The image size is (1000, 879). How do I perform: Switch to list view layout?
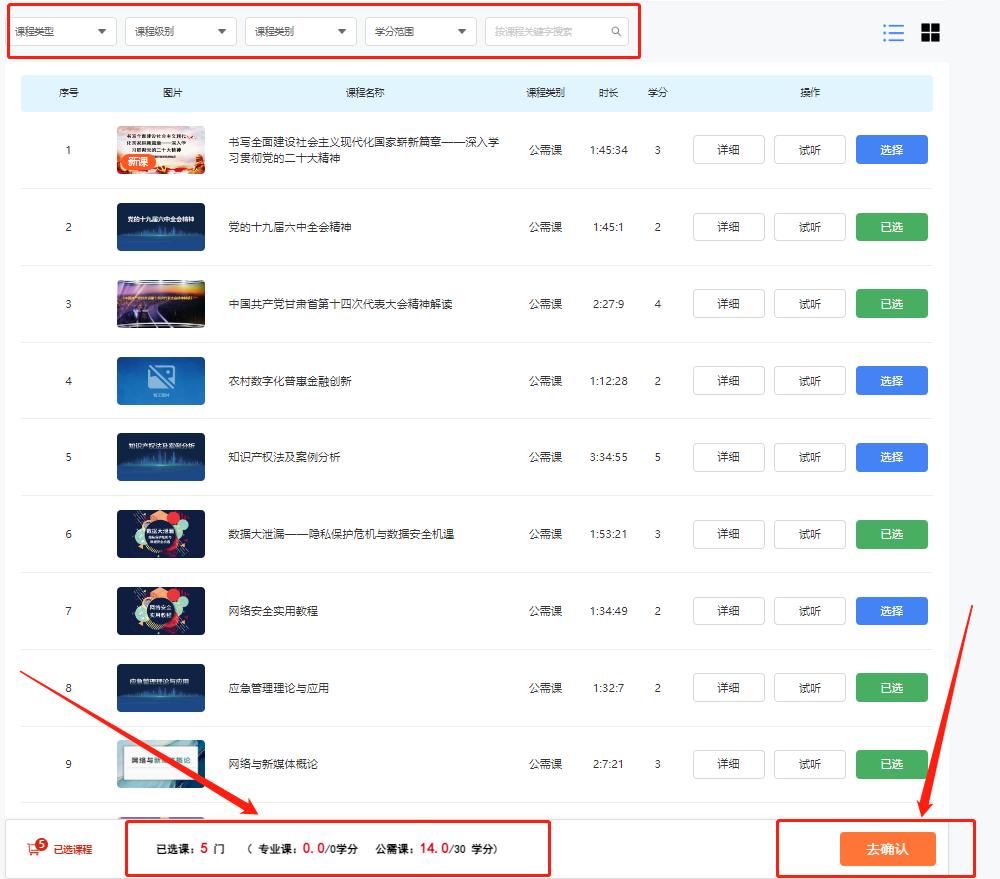[x=893, y=32]
